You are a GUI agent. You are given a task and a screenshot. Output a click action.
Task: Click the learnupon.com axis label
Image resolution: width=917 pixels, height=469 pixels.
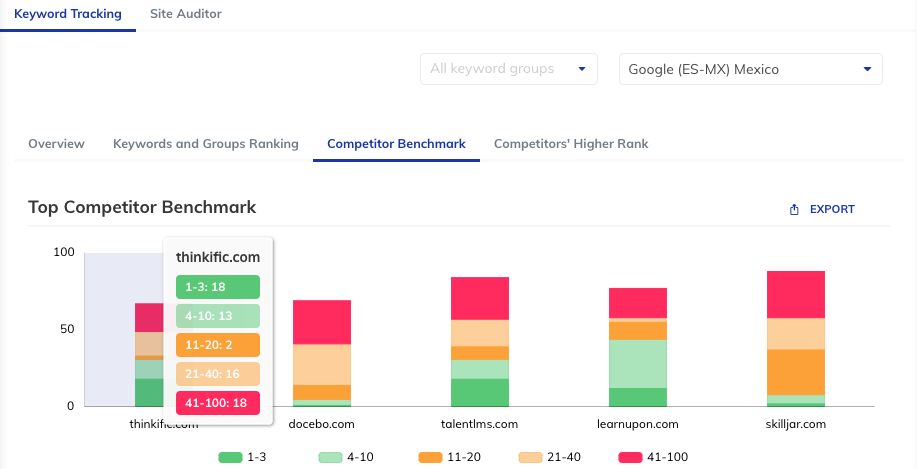[637, 425]
